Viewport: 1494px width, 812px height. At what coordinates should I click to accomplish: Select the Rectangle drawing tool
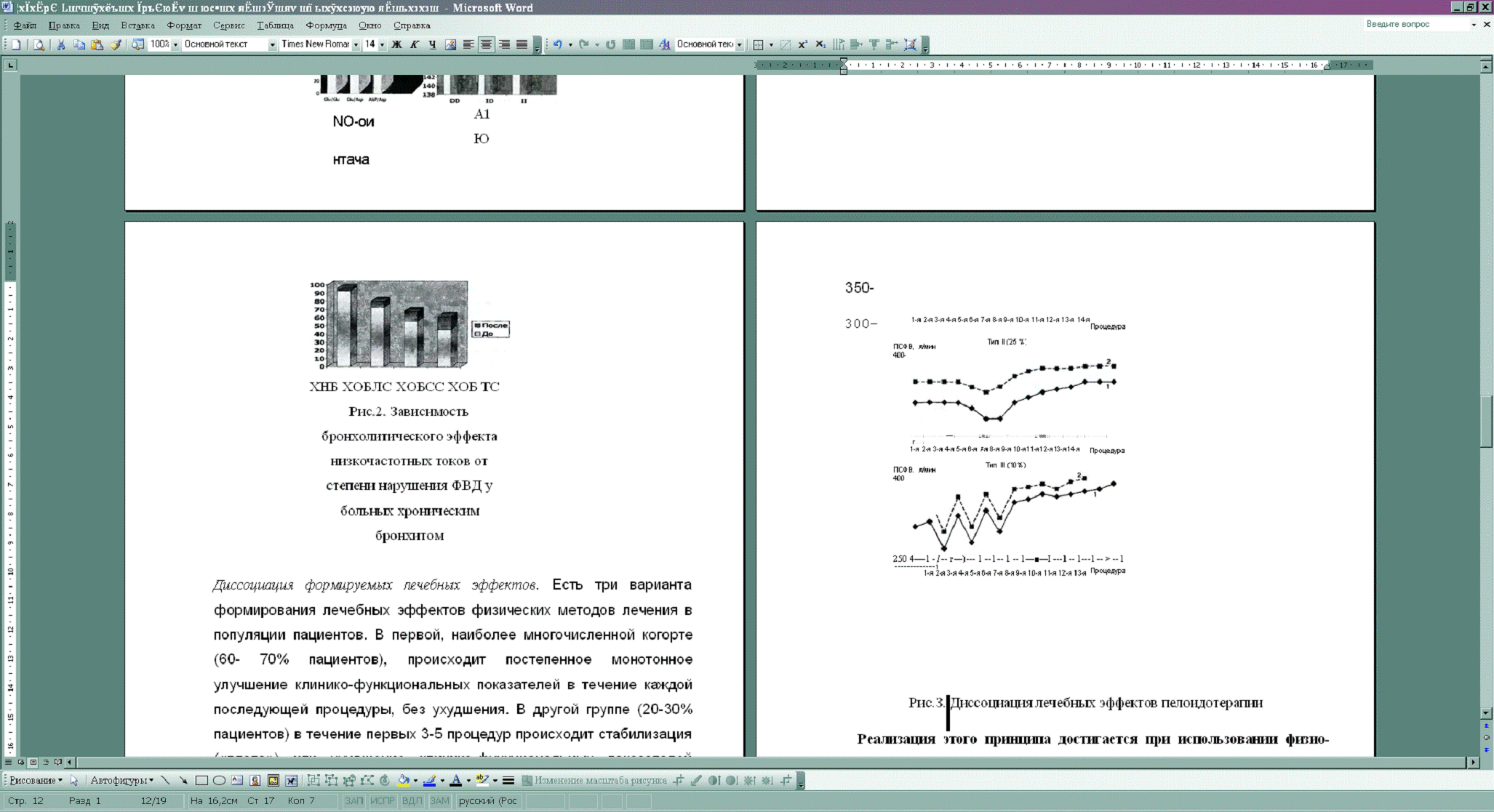tap(201, 781)
